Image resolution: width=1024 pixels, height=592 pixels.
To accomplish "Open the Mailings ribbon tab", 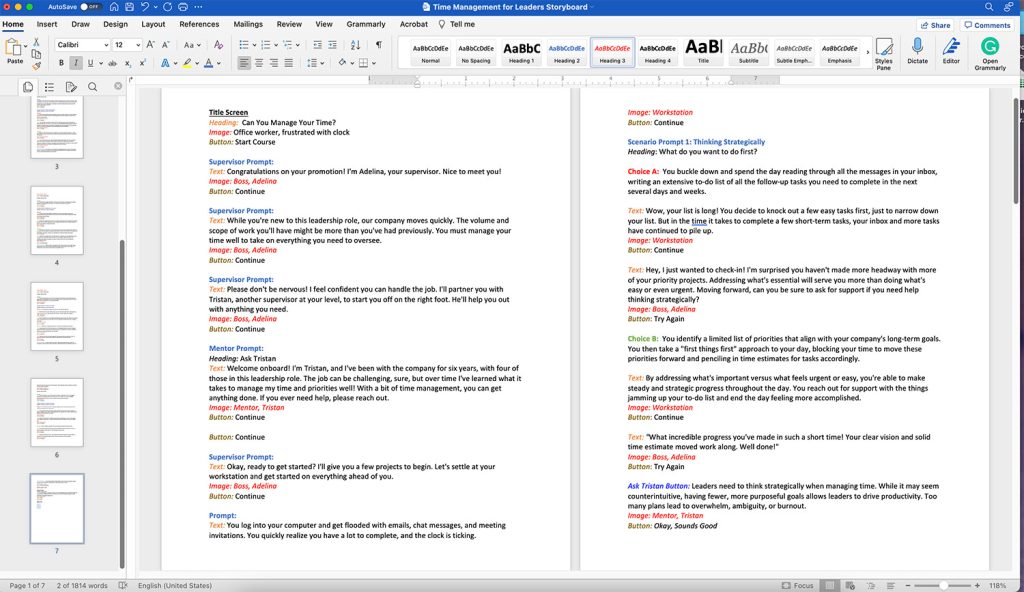I will (x=247, y=24).
